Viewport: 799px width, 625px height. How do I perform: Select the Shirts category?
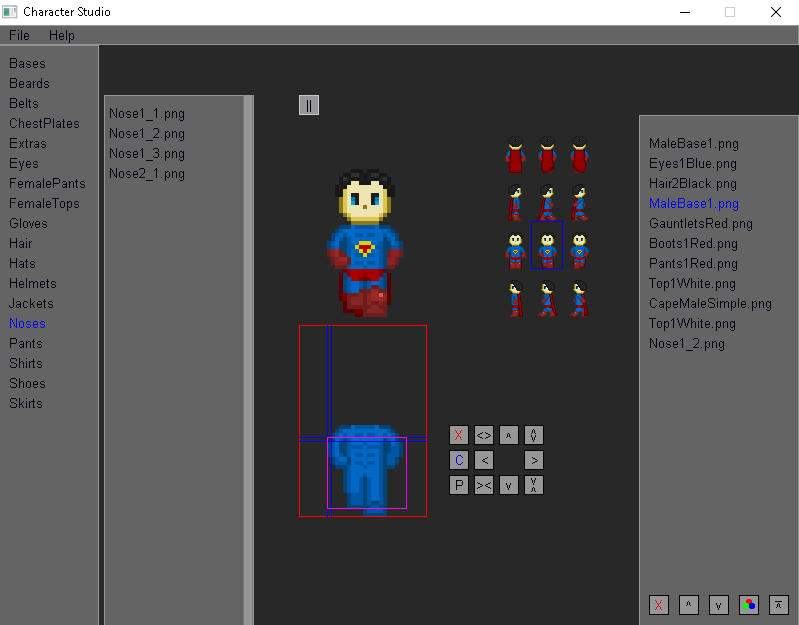25,363
